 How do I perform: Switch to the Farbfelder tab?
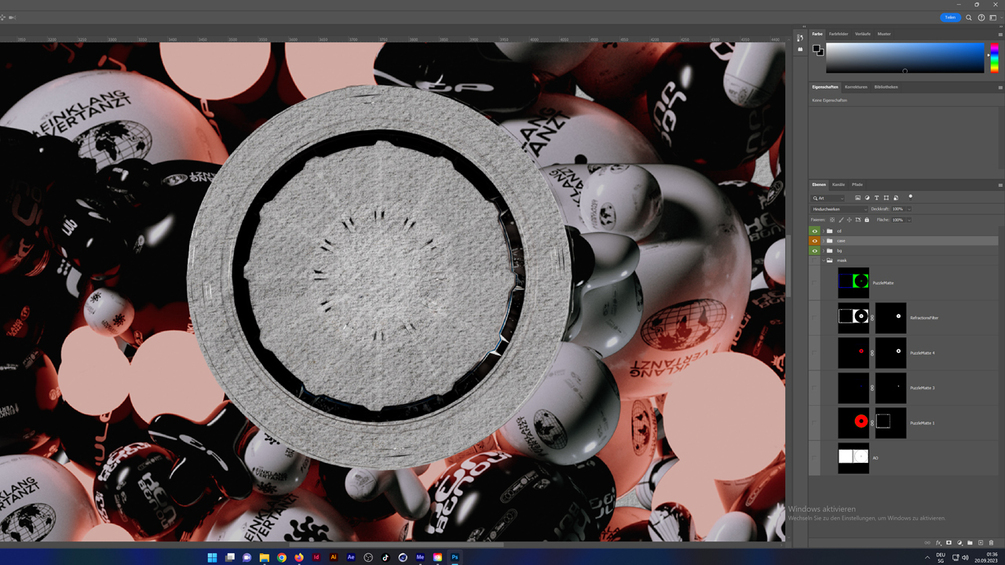[838, 34]
